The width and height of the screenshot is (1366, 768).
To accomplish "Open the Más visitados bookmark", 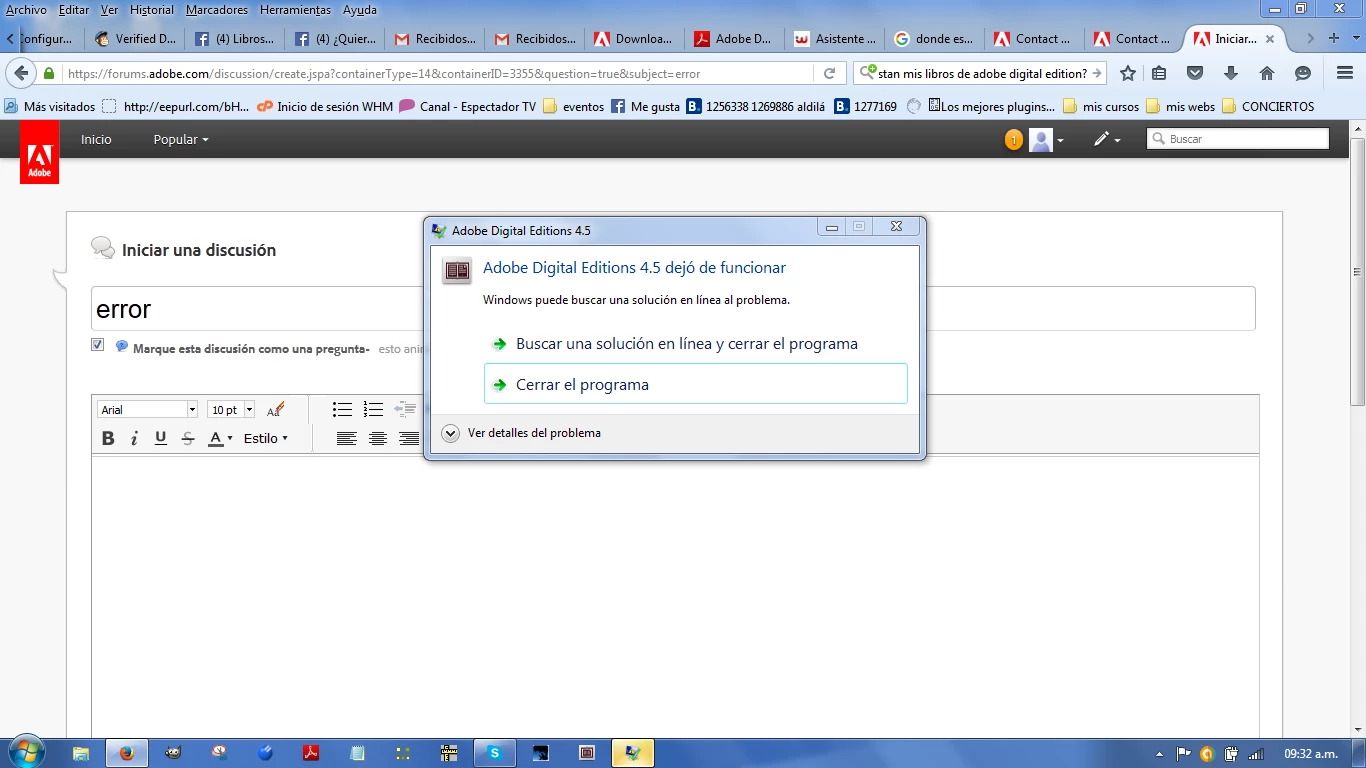I will 50,106.
